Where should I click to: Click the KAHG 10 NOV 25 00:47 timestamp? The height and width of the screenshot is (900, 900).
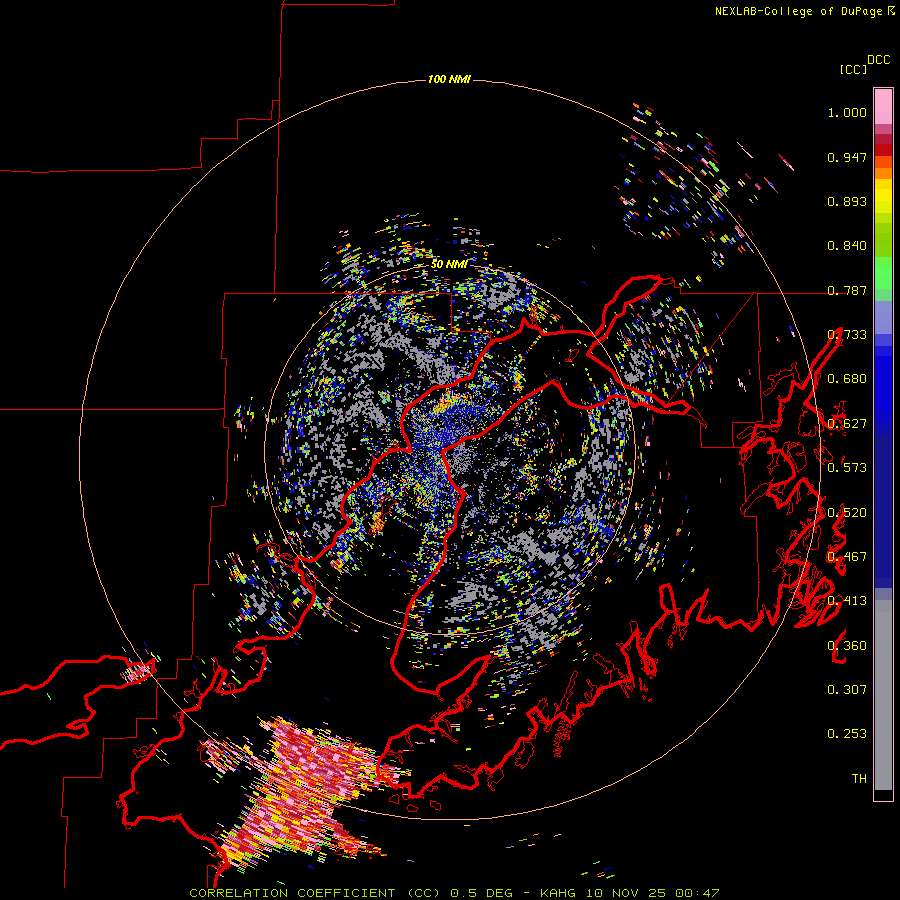(x=630, y=893)
